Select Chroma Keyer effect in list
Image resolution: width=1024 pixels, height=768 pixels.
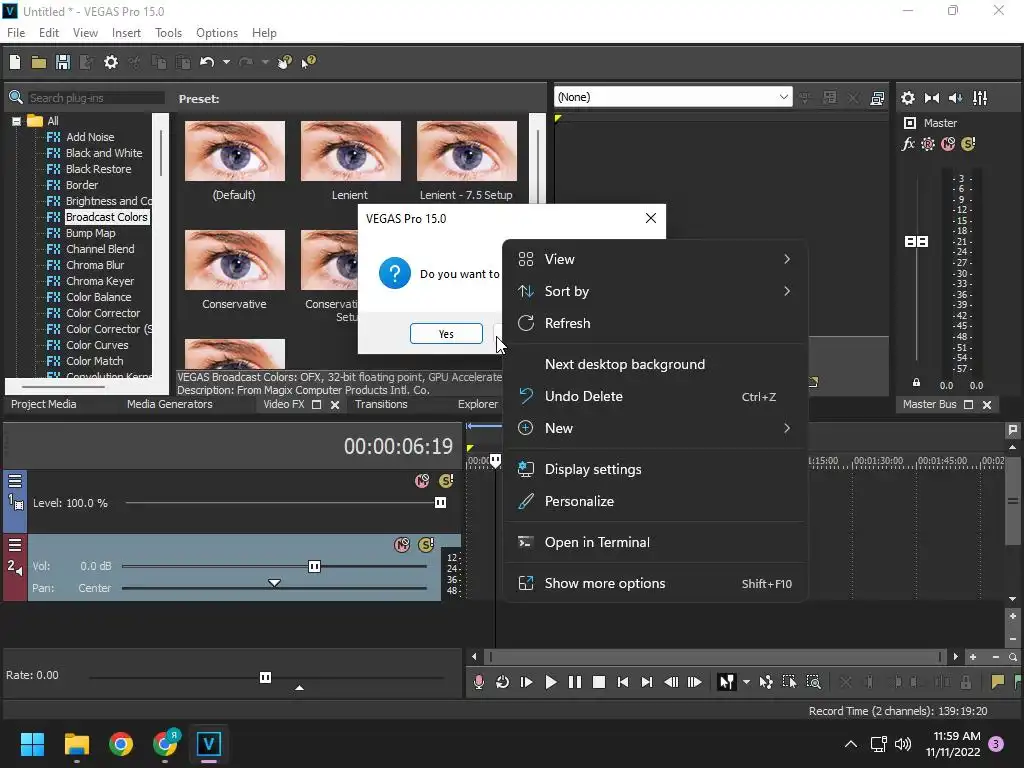[100, 281]
